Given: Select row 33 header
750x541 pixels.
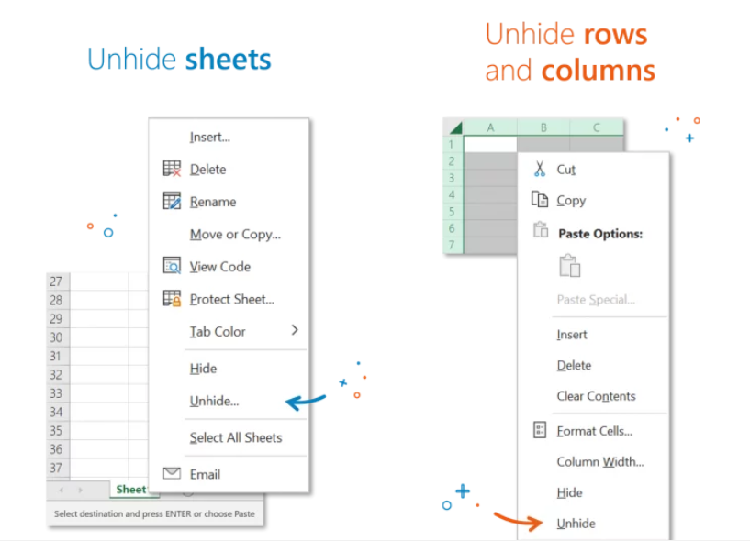Looking at the screenshot, I should (x=56, y=393).
